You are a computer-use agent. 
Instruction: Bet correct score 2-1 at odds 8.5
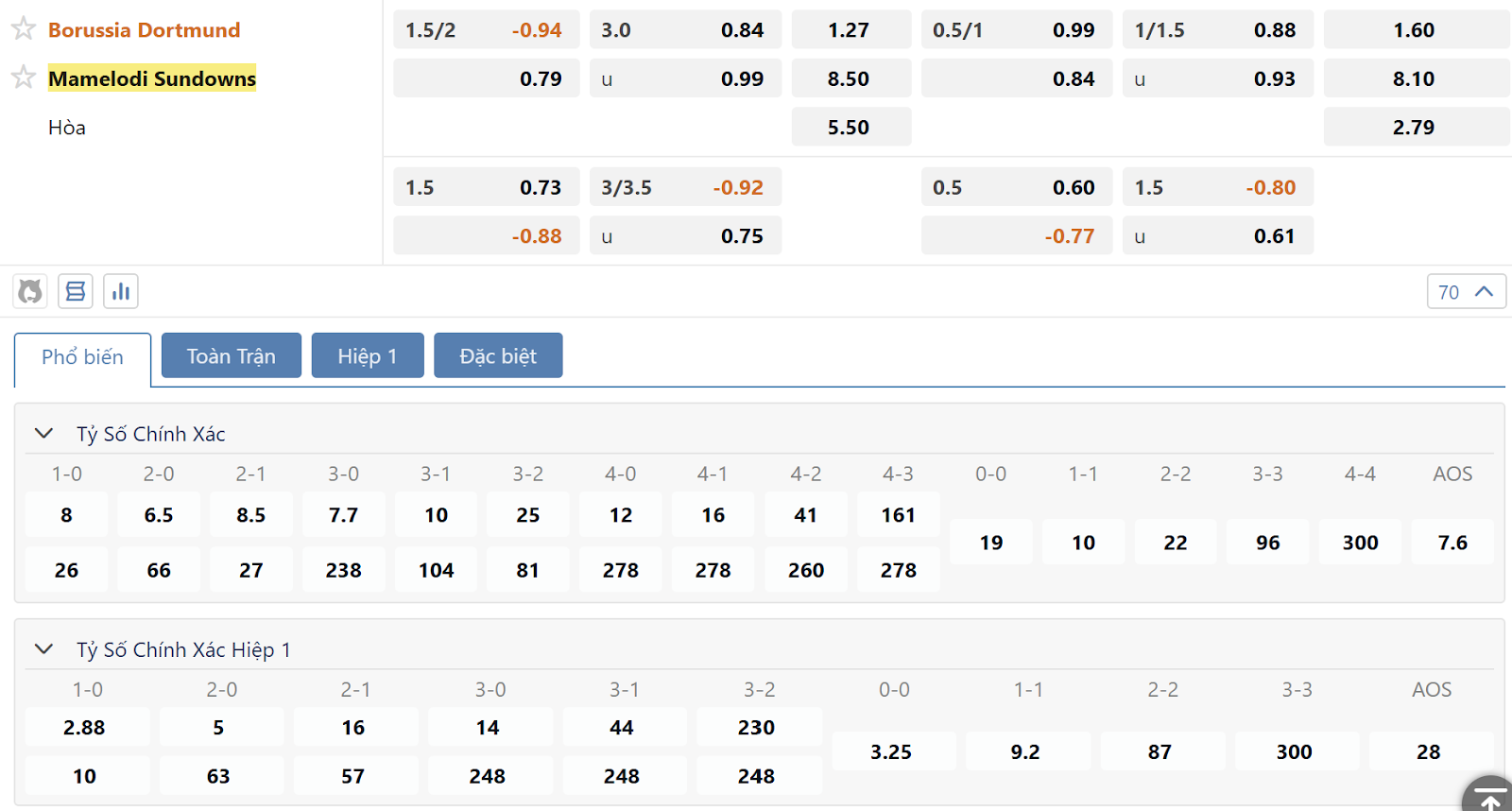click(x=251, y=515)
